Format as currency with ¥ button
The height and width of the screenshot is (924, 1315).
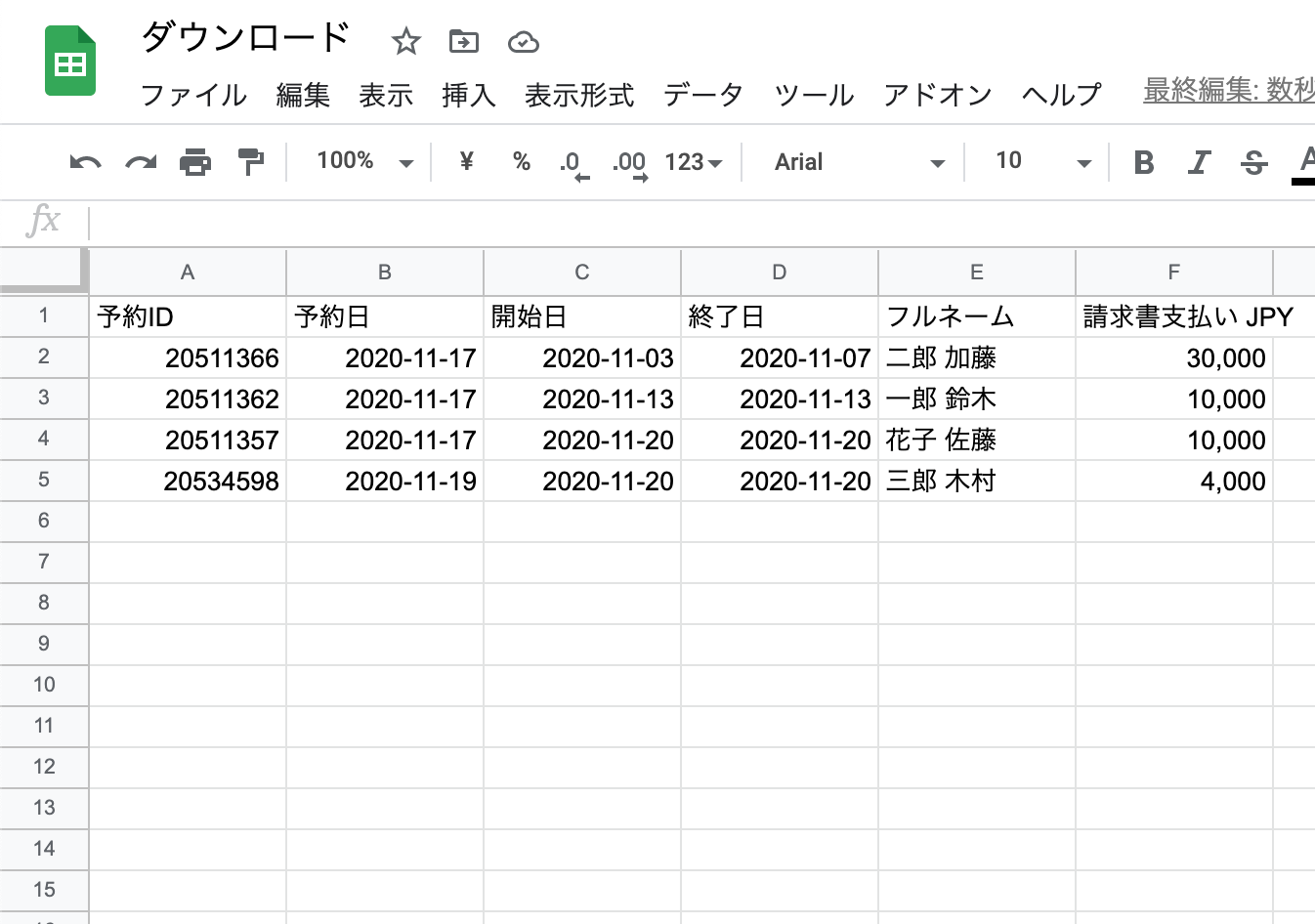(x=466, y=162)
